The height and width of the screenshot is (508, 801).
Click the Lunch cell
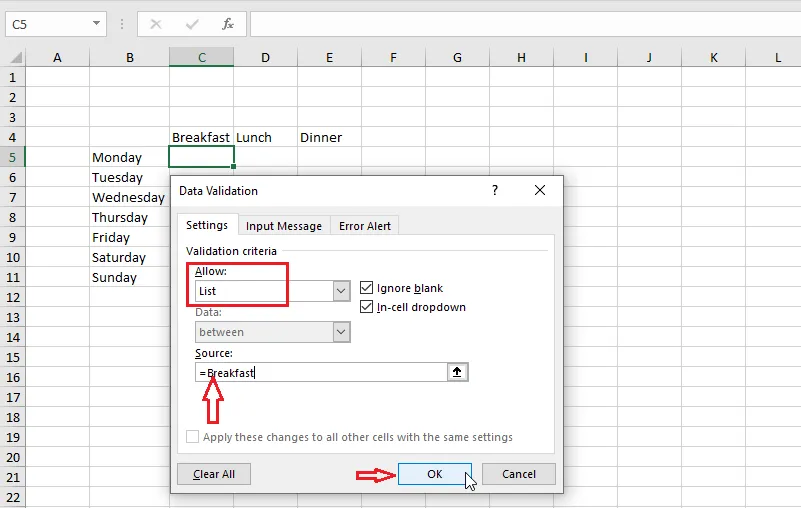(x=266, y=137)
